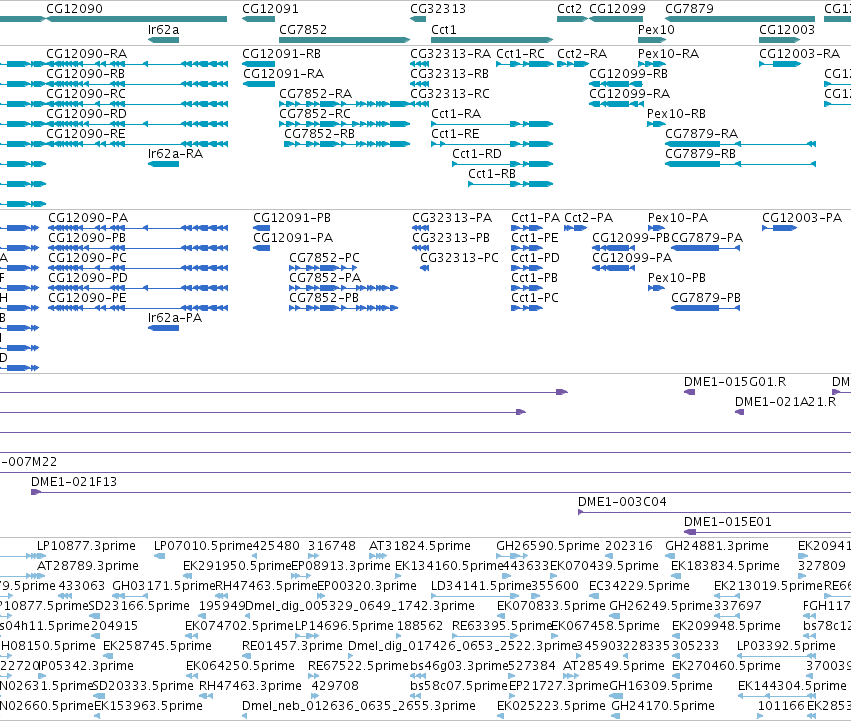This screenshot has width=851, height=721.
Task: Select EST GH24170.5prime
Action: [x=663, y=706]
